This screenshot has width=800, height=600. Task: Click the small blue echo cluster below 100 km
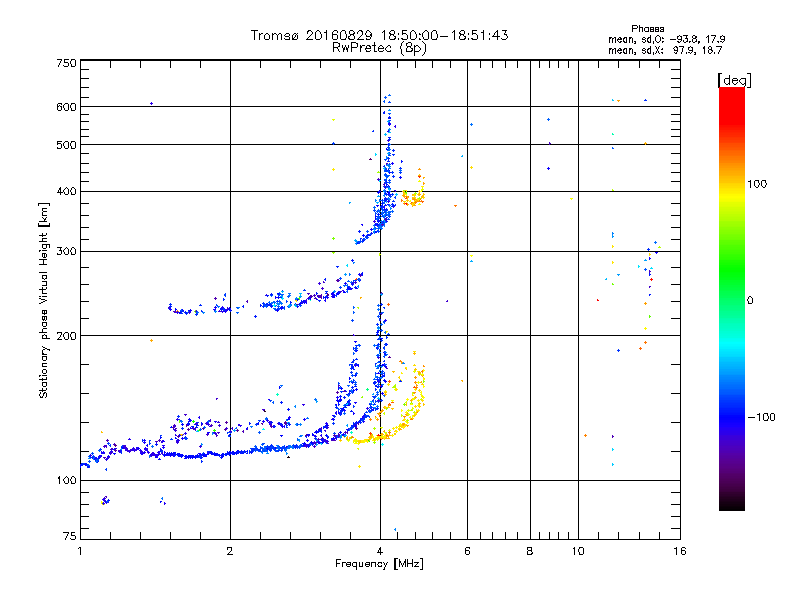pos(105,500)
